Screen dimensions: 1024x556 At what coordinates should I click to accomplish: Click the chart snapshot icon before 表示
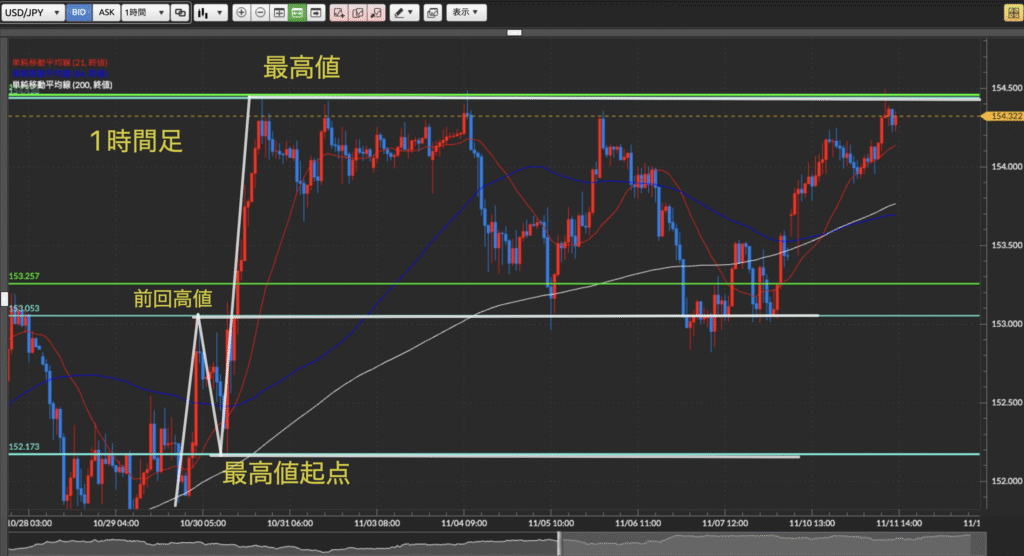432,13
